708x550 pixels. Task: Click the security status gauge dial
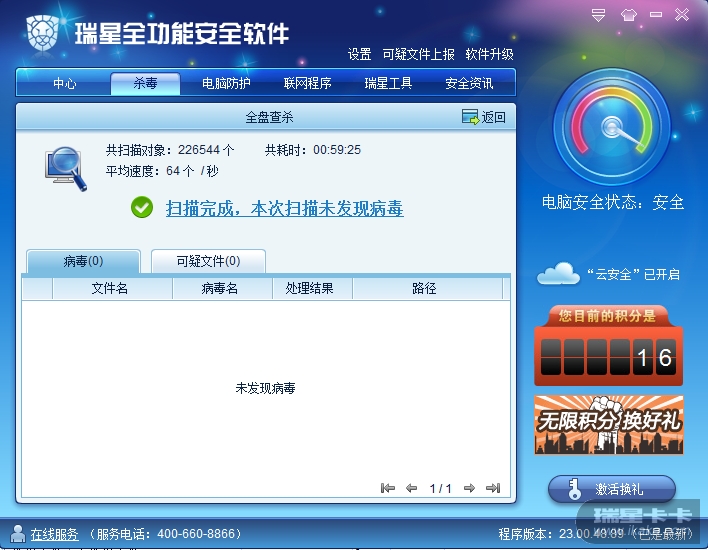point(612,127)
